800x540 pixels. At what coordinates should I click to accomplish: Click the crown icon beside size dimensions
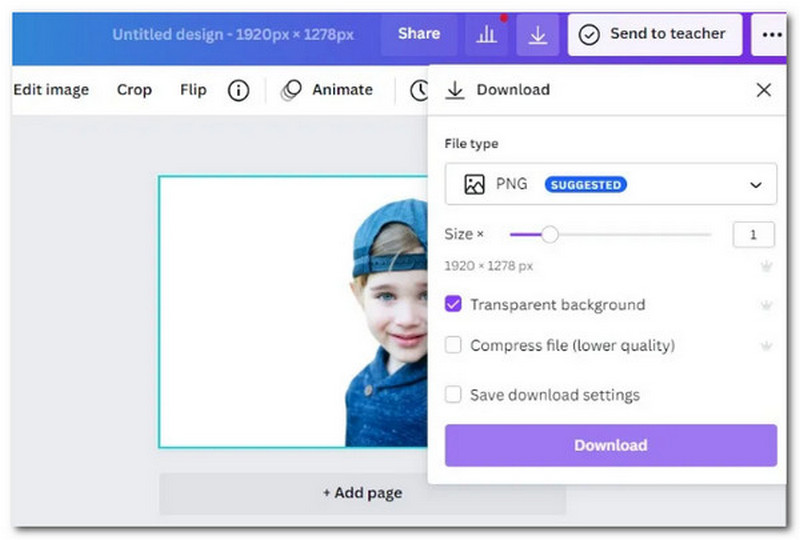point(766,266)
